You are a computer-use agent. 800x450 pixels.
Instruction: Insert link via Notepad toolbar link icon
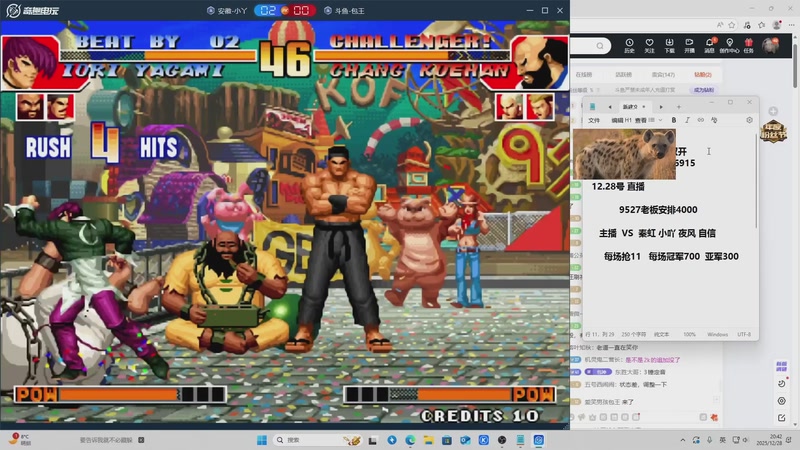tap(701, 120)
